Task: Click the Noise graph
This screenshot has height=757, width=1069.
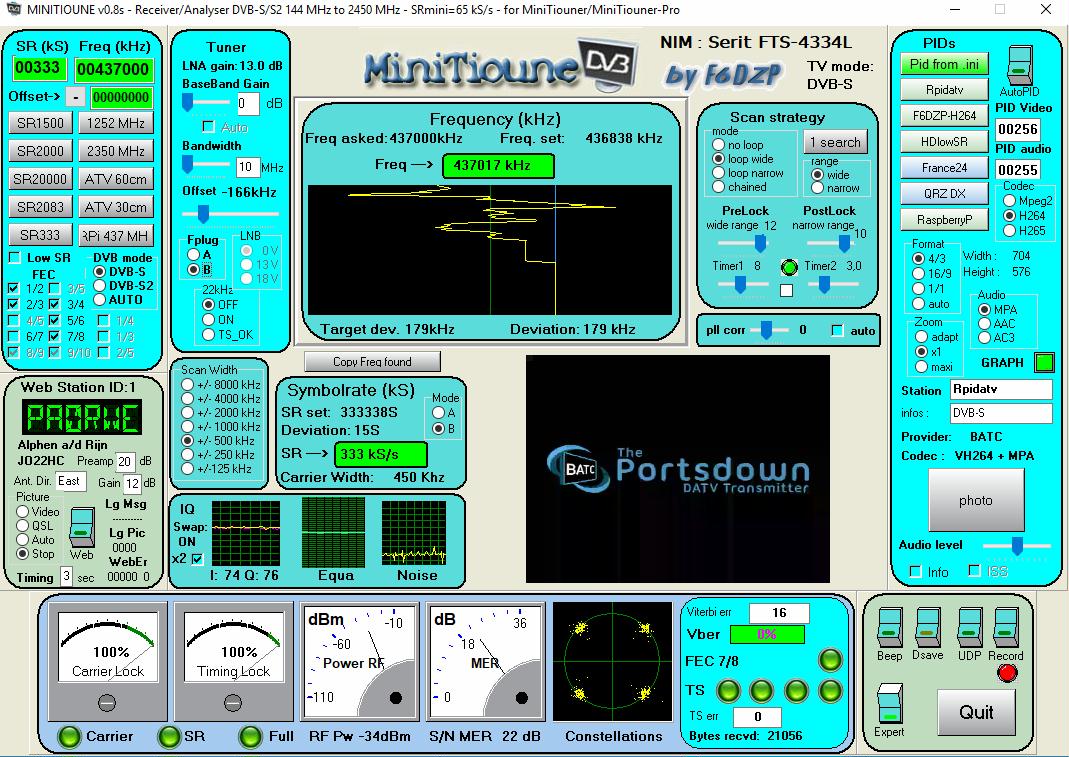Action: tap(414, 534)
